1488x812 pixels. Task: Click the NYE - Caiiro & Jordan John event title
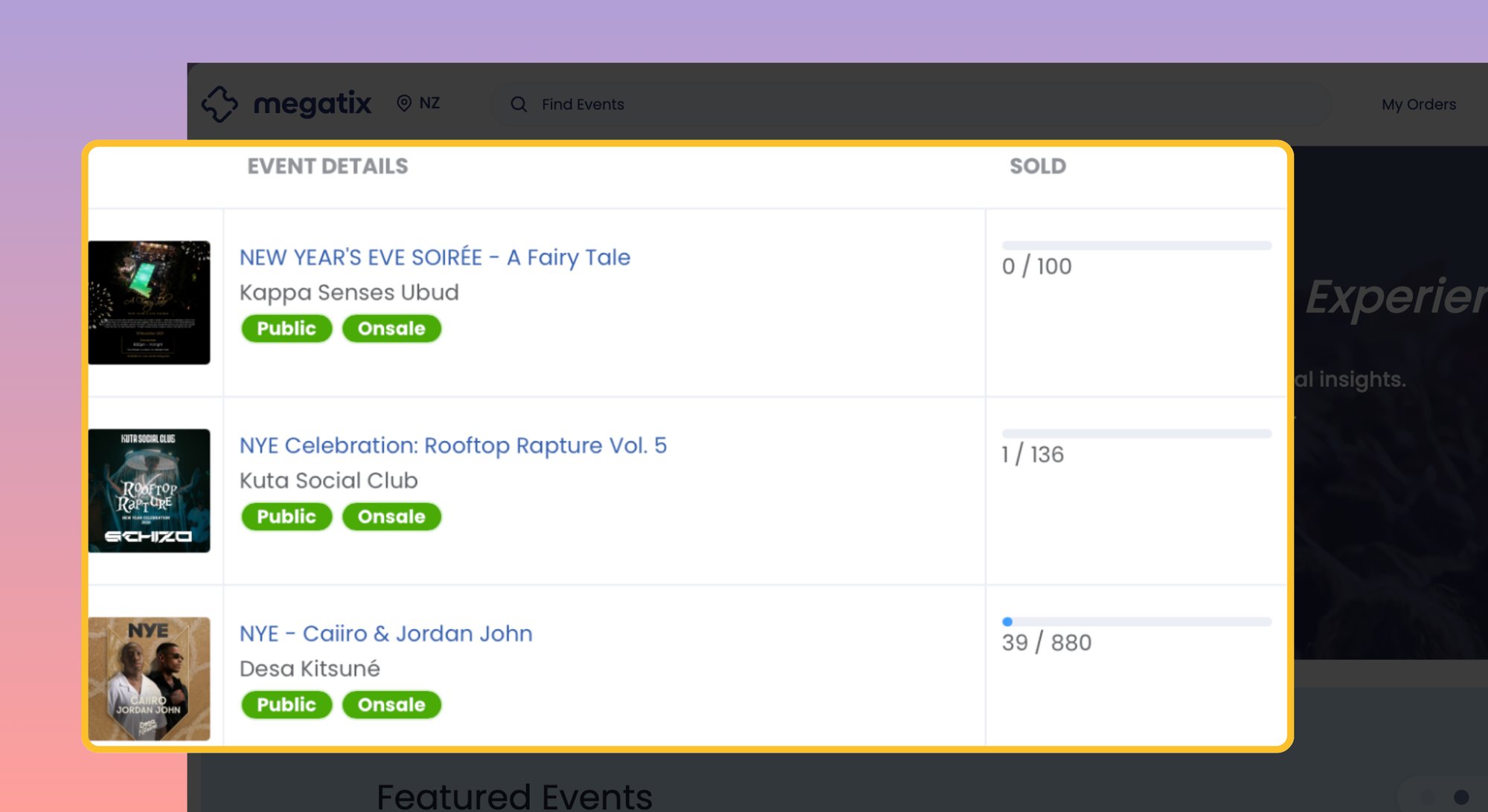point(385,633)
